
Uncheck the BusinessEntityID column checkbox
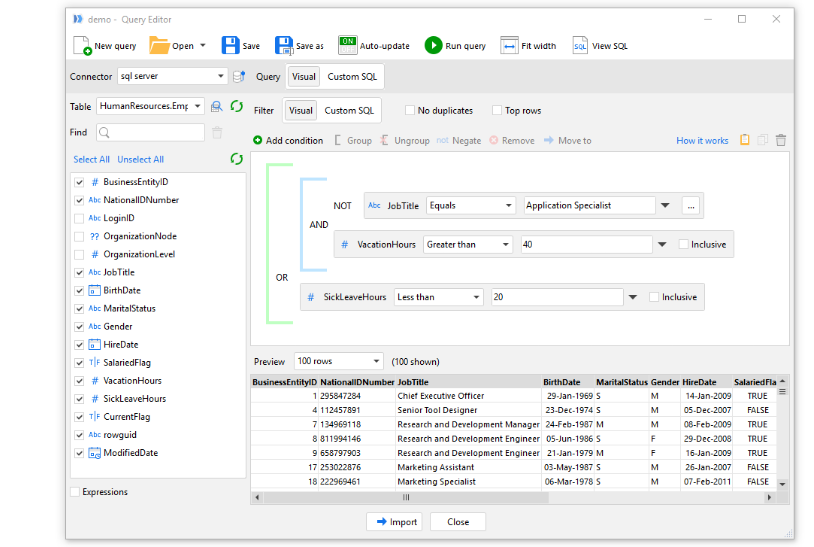coord(79,182)
